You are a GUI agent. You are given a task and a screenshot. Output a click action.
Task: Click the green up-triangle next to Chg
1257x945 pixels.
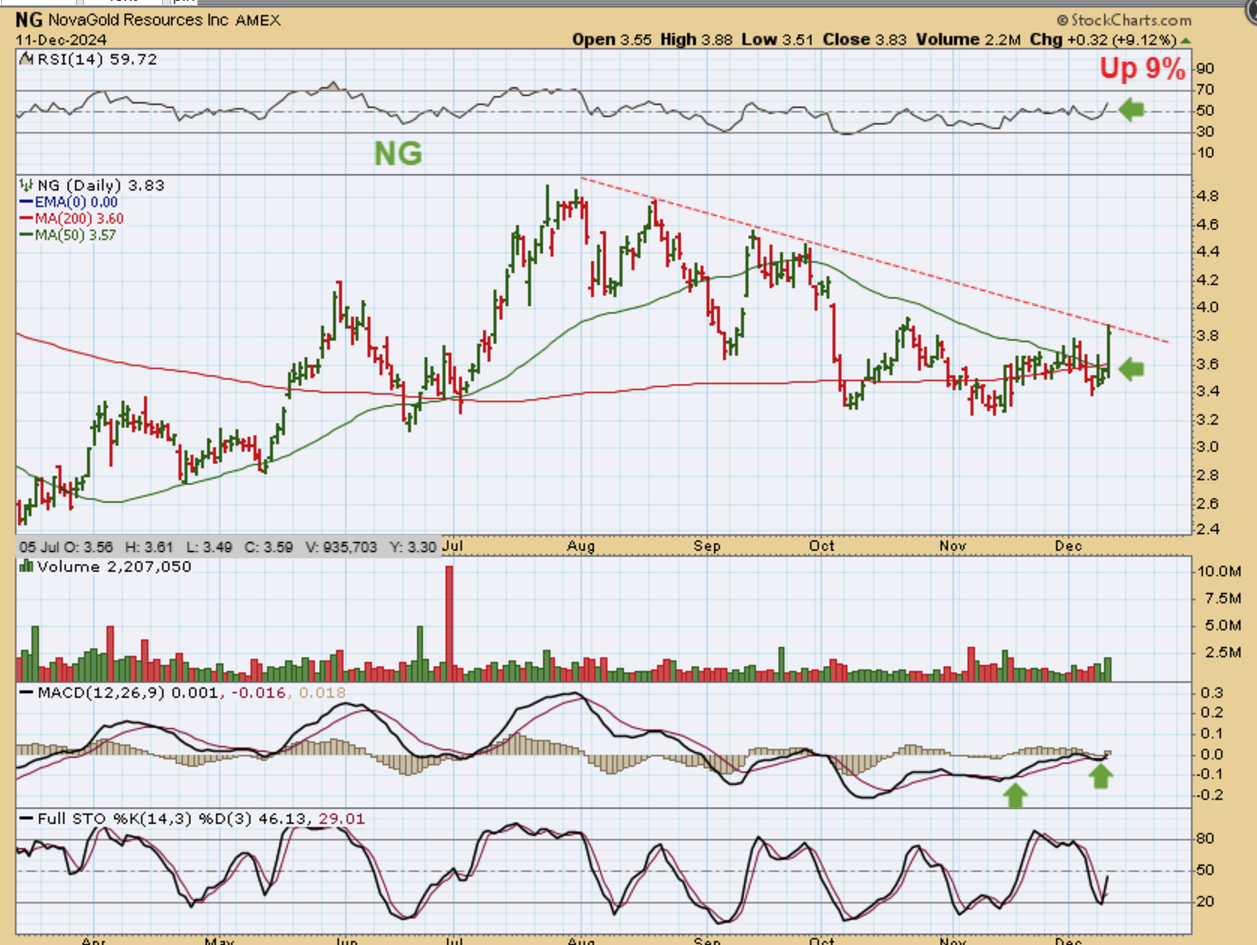(x=1187, y=40)
